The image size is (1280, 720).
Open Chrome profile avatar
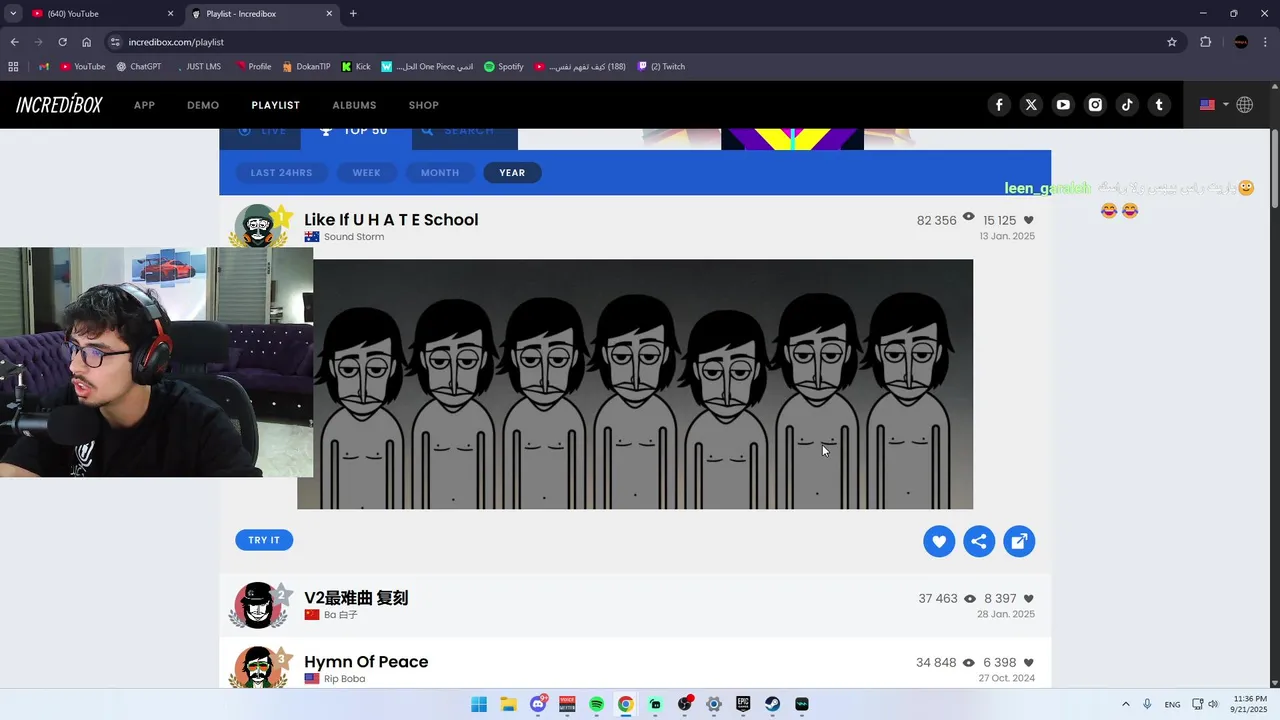(1241, 42)
